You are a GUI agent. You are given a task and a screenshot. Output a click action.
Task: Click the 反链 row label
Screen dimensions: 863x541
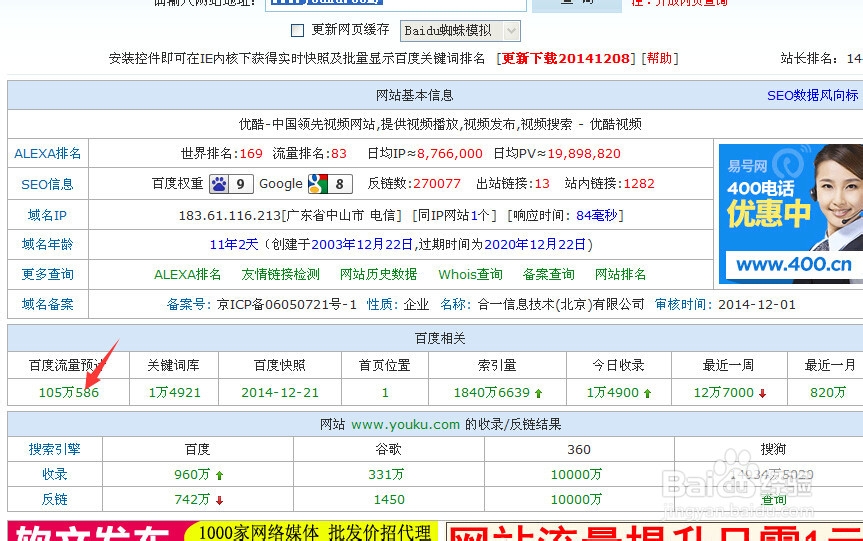(x=54, y=499)
